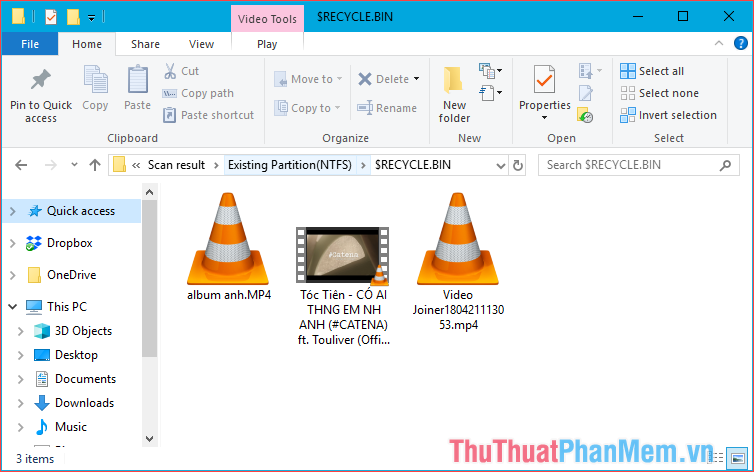Collapse the ribbon with the chevron
This screenshot has width=754, height=472.
point(719,43)
